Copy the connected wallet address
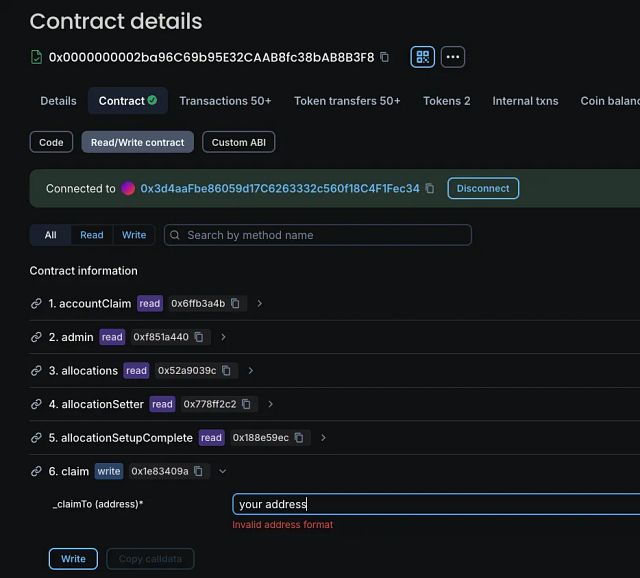This screenshot has width=640, height=578. tap(430, 188)
